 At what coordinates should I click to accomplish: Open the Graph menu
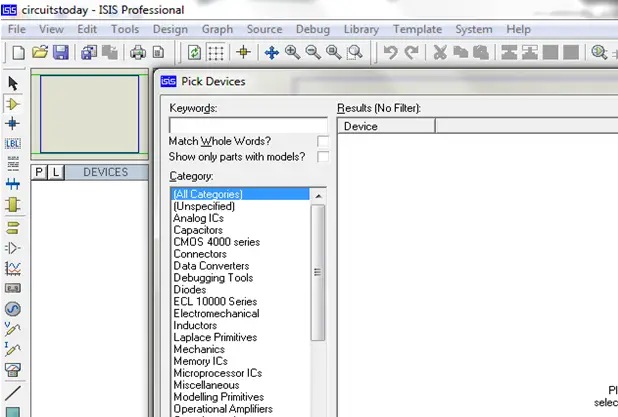pyautogui.click(x=217, y=30)
